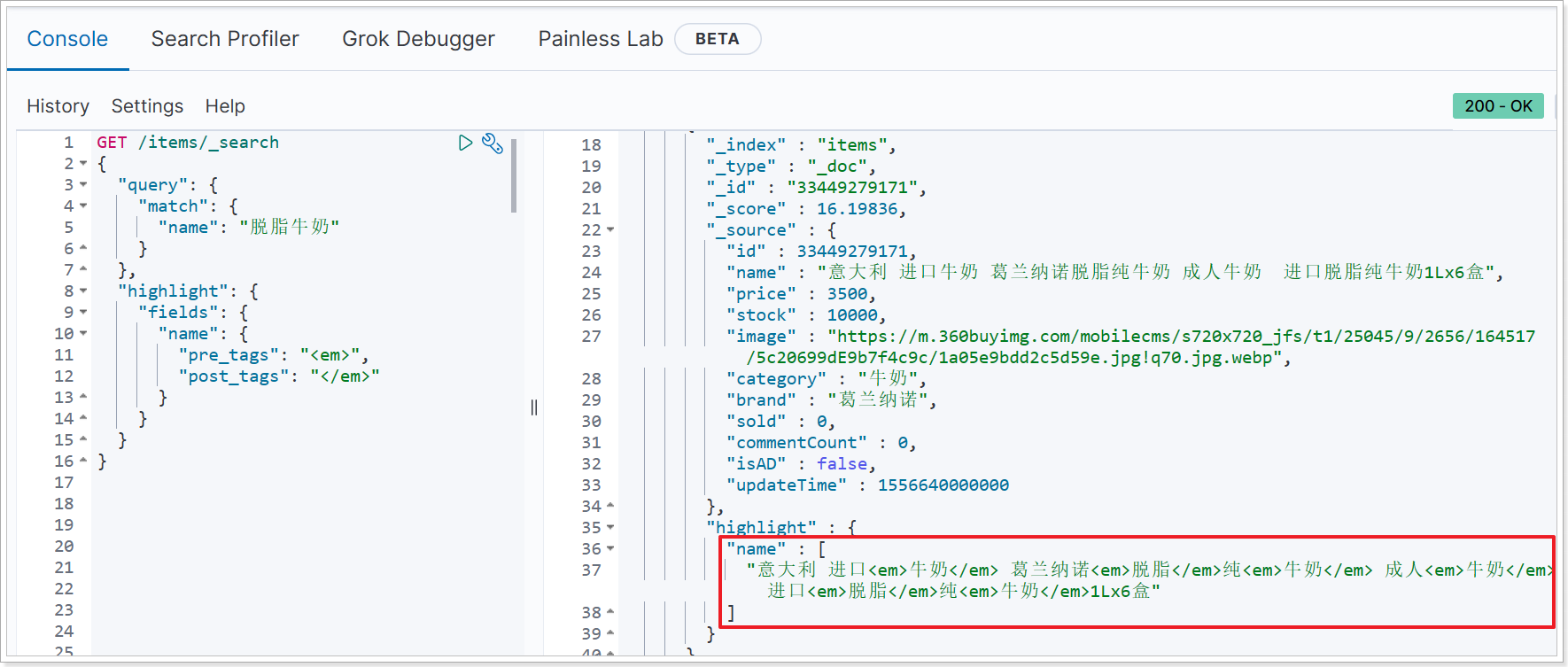Image resolution: width=1568 pixels, height=667 pixels.
Task: Collapse request editor fold at line 2
Action: [83, 164]
